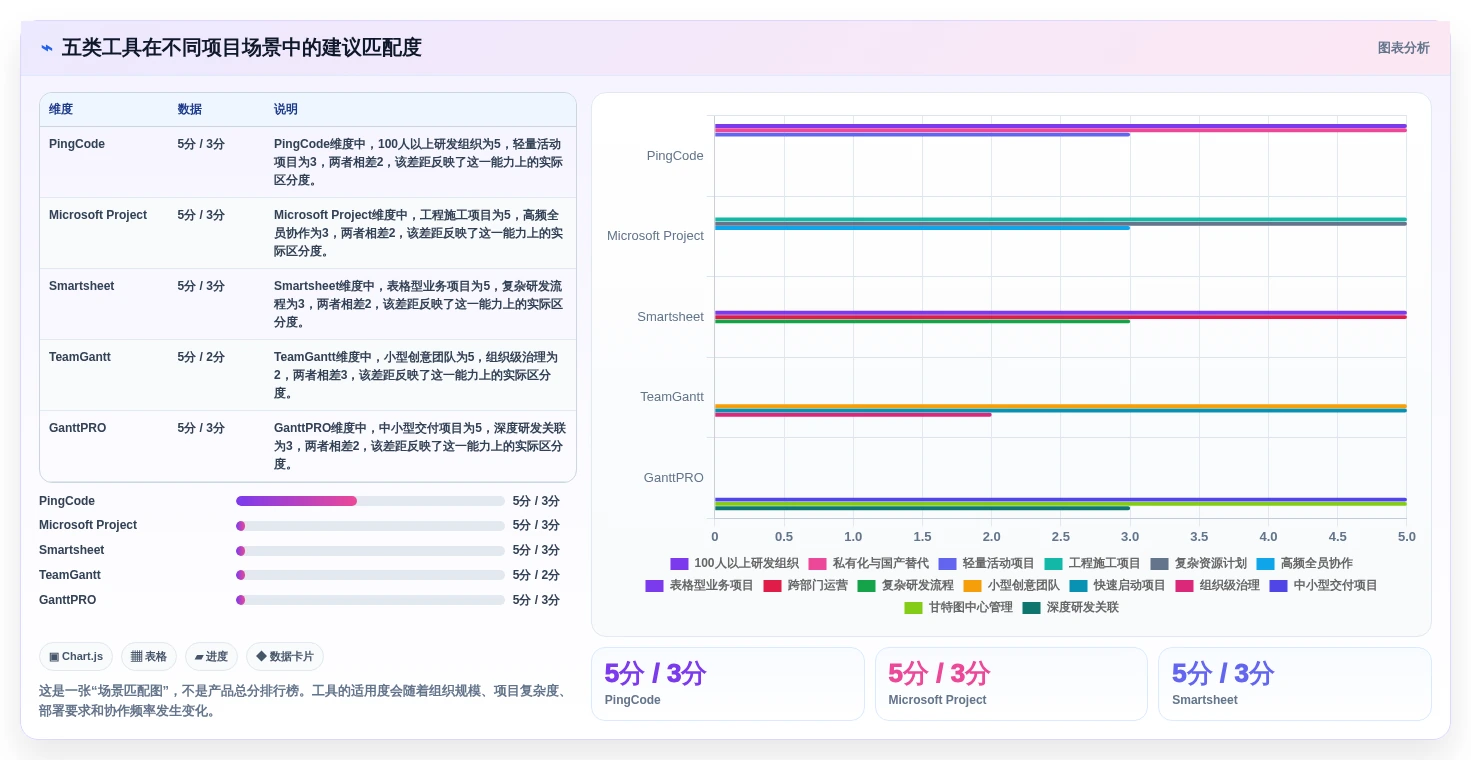Click the short TeamGantt 组织级治理 bar
The height and width of the screenshot is (760, 1471).
coord(853,414)
